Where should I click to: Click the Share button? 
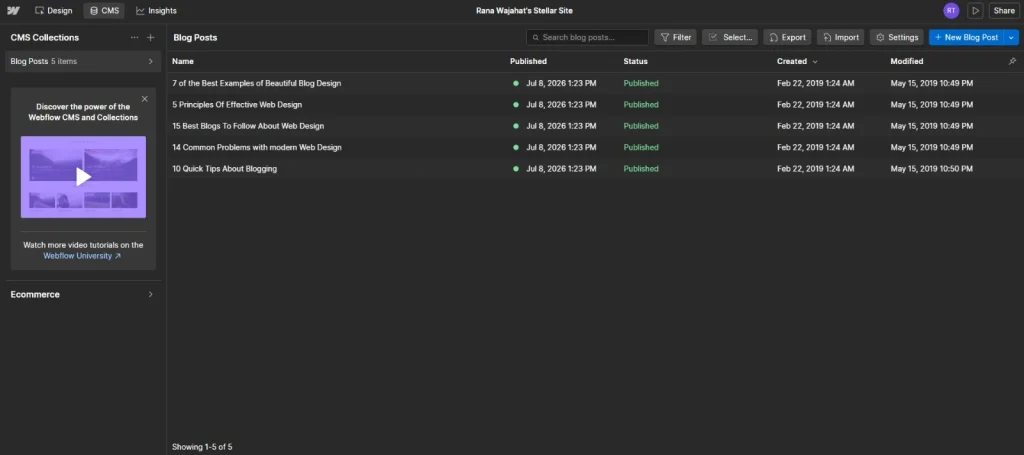1004,10
